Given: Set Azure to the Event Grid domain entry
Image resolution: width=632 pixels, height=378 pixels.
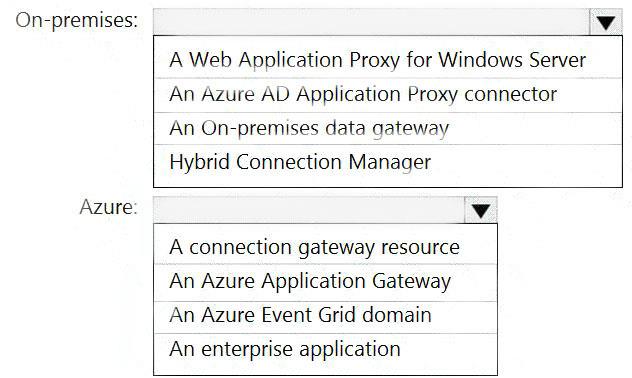Looking at the screenshot, I should pos(325,315).
